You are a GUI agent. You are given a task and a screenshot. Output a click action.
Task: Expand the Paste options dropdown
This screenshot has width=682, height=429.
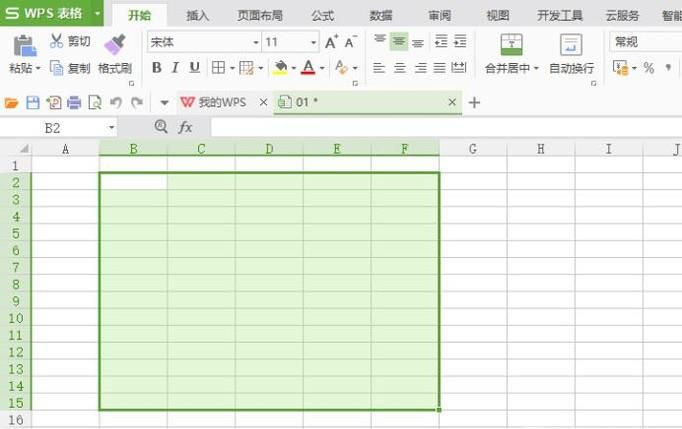(x=38, y=68)
